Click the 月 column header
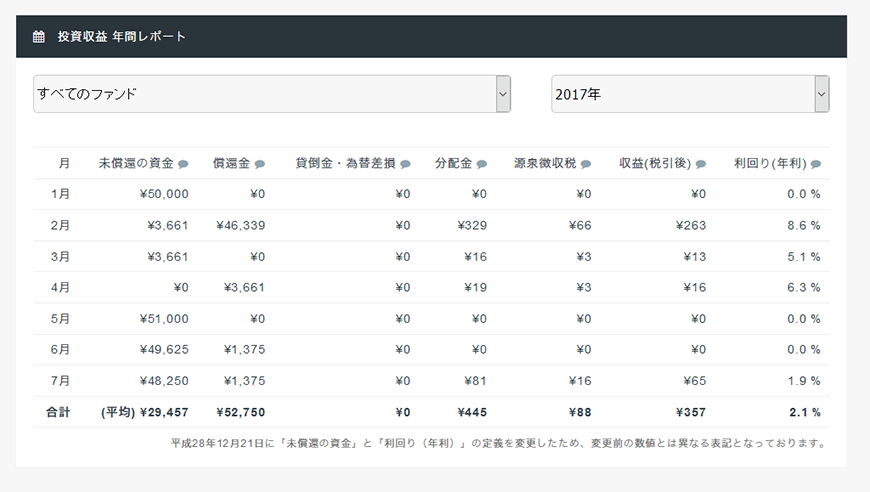The height and width of the screenshot is (492, 870). tap(64, 163)
